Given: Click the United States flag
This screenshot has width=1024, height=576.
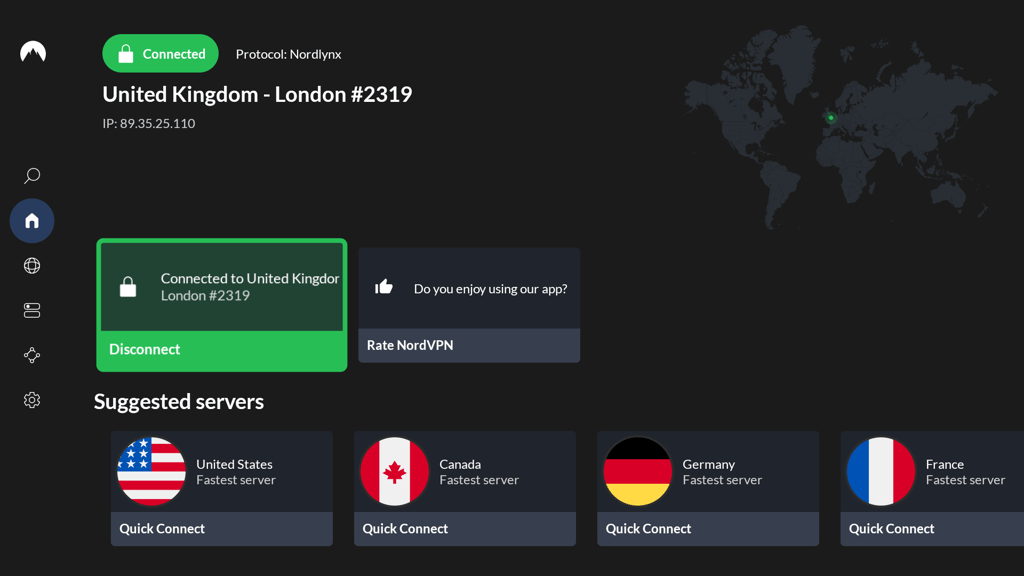Looking at the screenshot, I should pos(152,471).
